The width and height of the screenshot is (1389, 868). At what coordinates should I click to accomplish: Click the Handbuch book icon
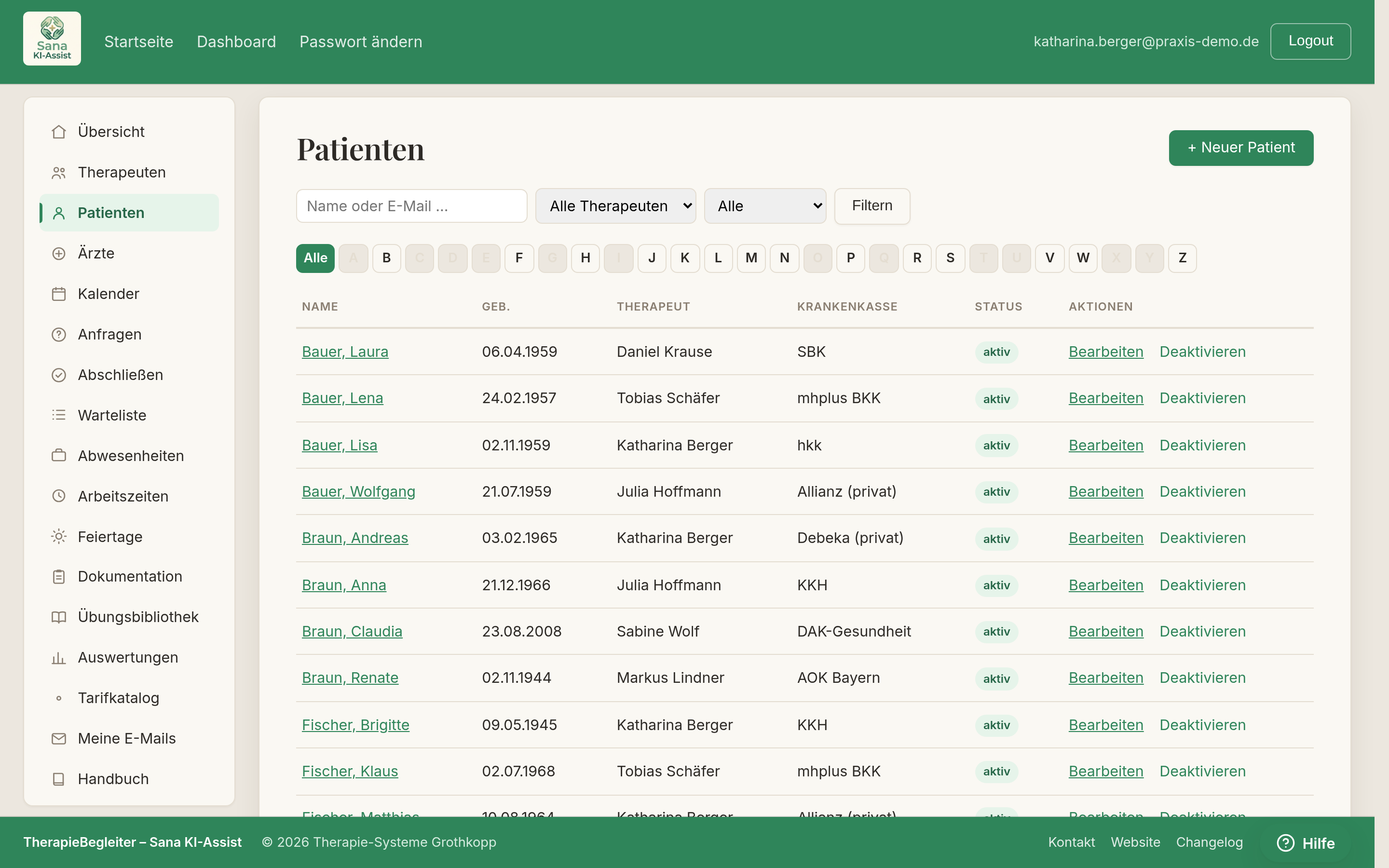(58, 779)
